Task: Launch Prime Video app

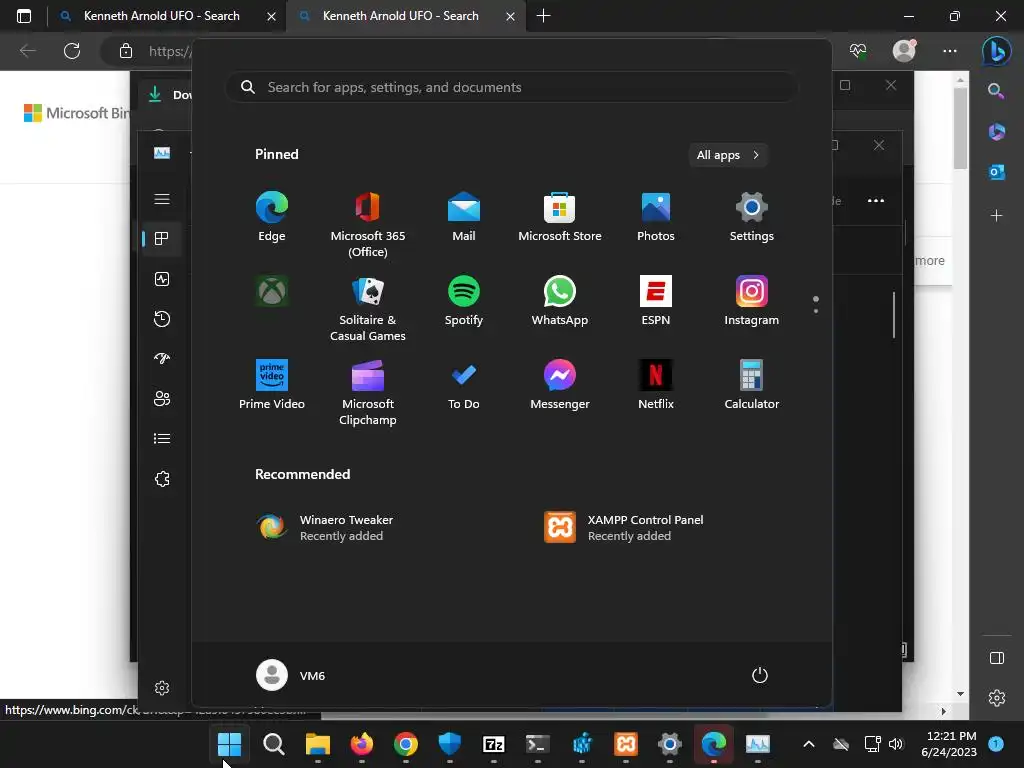Action: [x=272, y=385]
